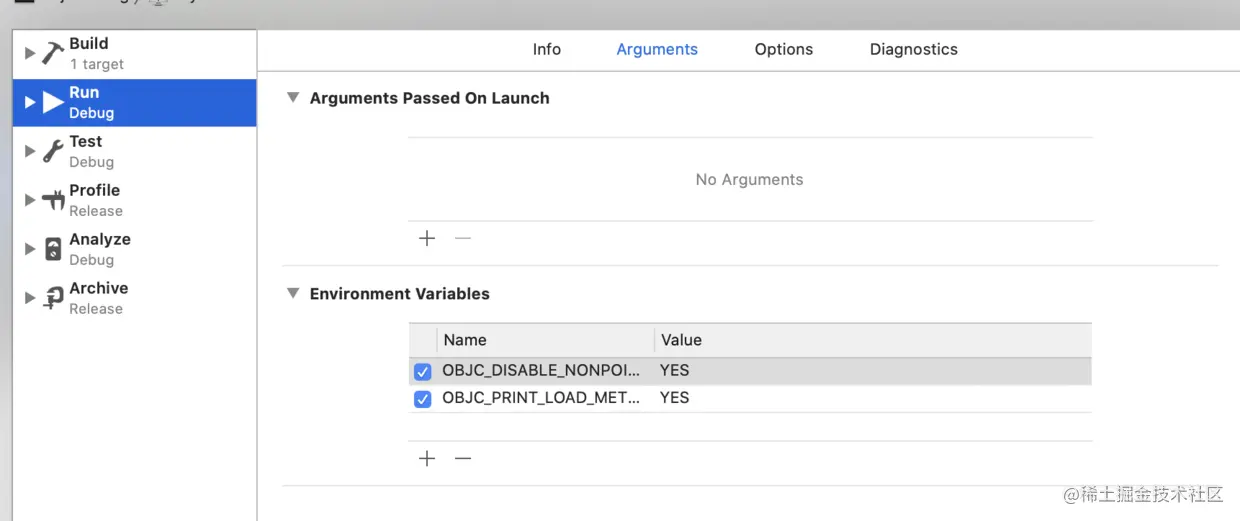1240x521 pixels.
Task: Click the Name column header
Action: coord(546,340)
